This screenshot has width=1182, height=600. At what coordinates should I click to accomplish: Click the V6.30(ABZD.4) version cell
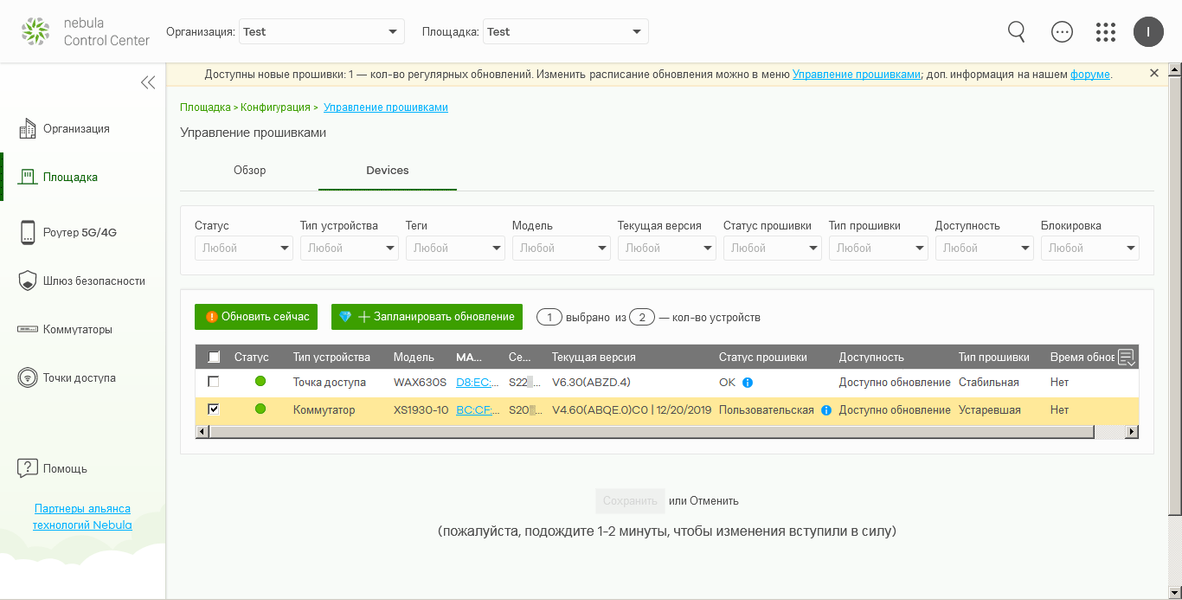tap(591, 382)
